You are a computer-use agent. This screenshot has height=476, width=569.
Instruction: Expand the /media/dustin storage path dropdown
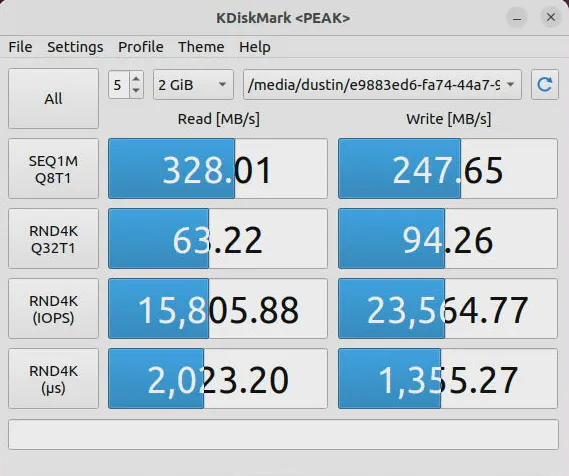[x=382, y=85]
